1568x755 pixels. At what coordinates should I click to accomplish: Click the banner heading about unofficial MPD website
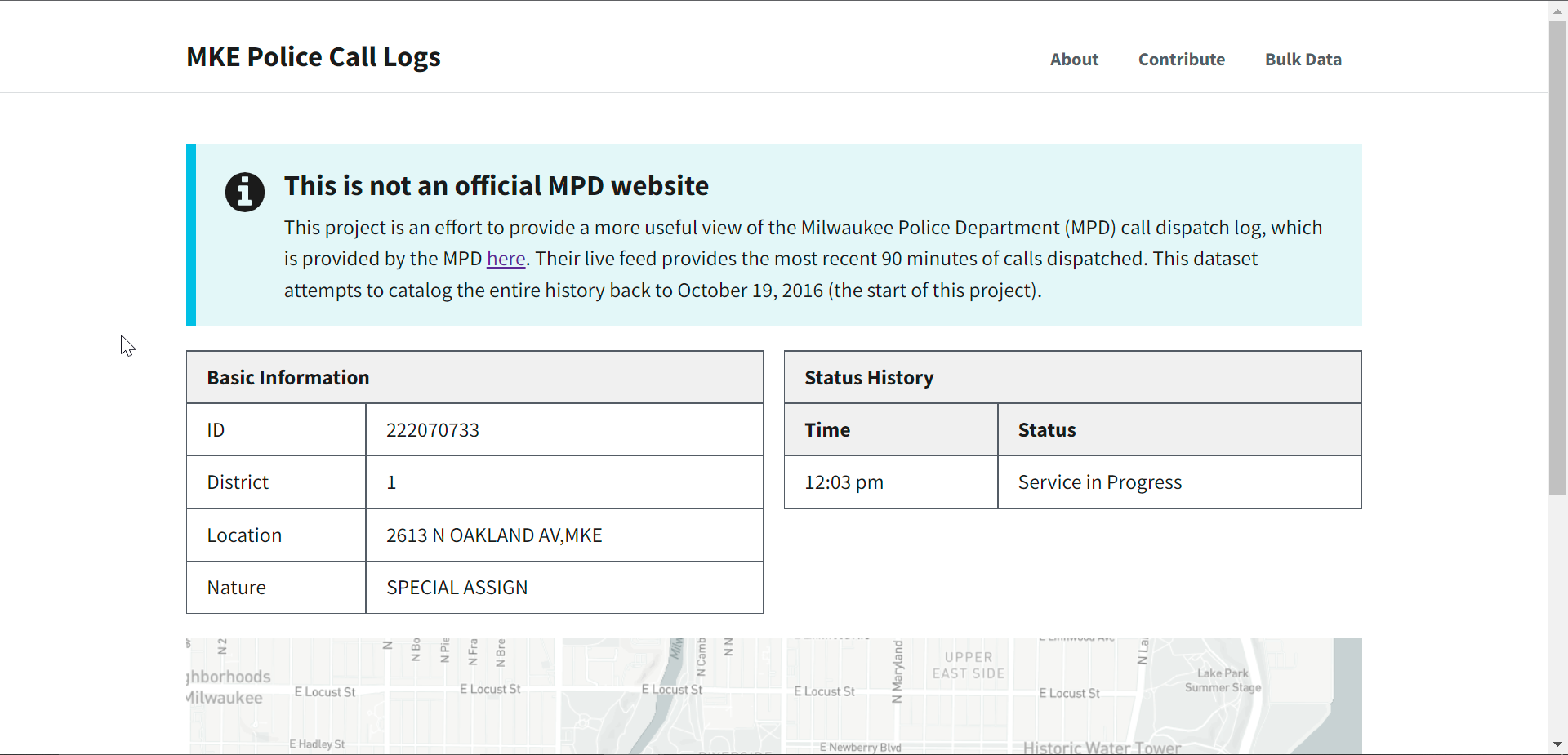click(x=497, y=186)
